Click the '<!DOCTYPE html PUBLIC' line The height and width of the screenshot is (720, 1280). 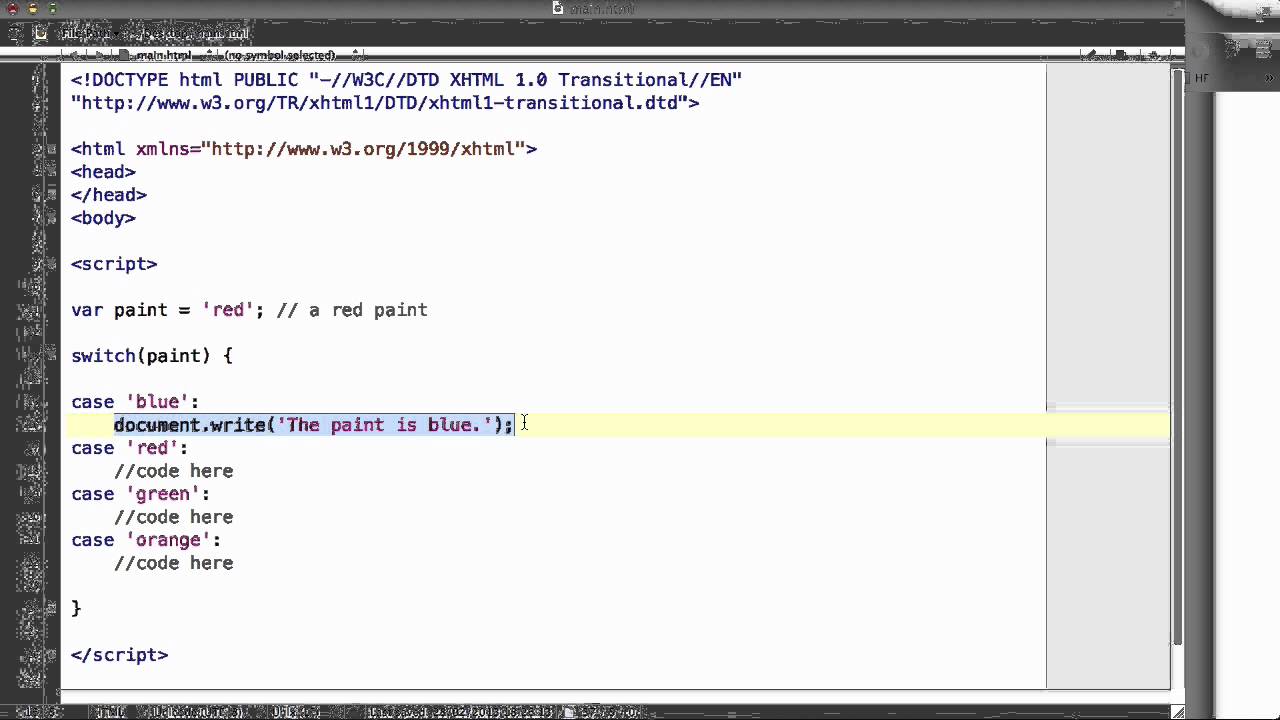coord(406,80)
